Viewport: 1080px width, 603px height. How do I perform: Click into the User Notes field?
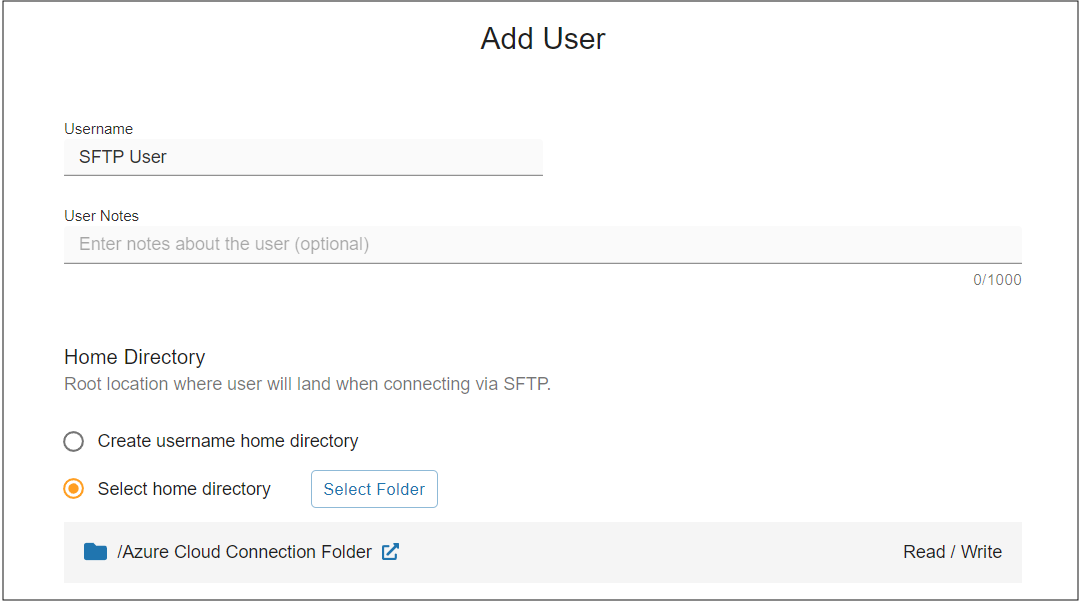[x=543, y=245]
